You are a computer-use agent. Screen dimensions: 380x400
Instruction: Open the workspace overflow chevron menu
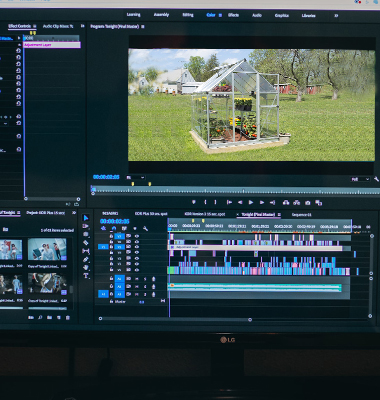pyautogui.click(x=336, y=15)
